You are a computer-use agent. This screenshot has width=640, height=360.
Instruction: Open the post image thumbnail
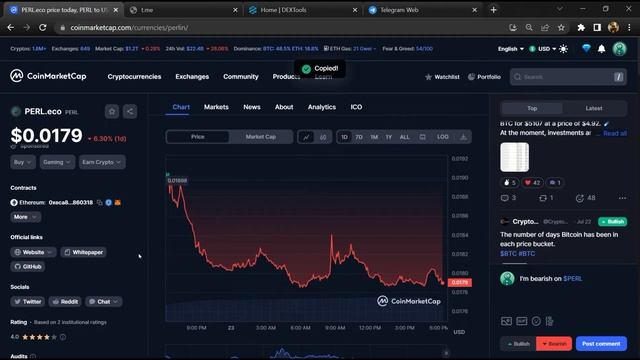click(515, 157)
